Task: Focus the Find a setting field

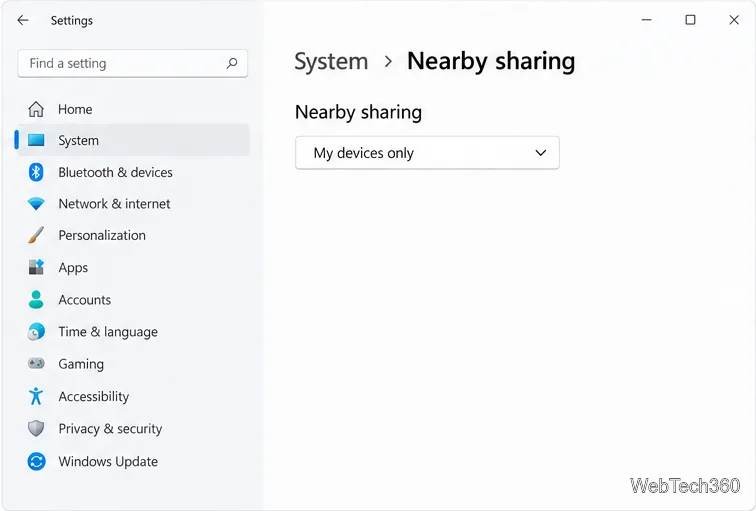Action: (x=133, y=63)
